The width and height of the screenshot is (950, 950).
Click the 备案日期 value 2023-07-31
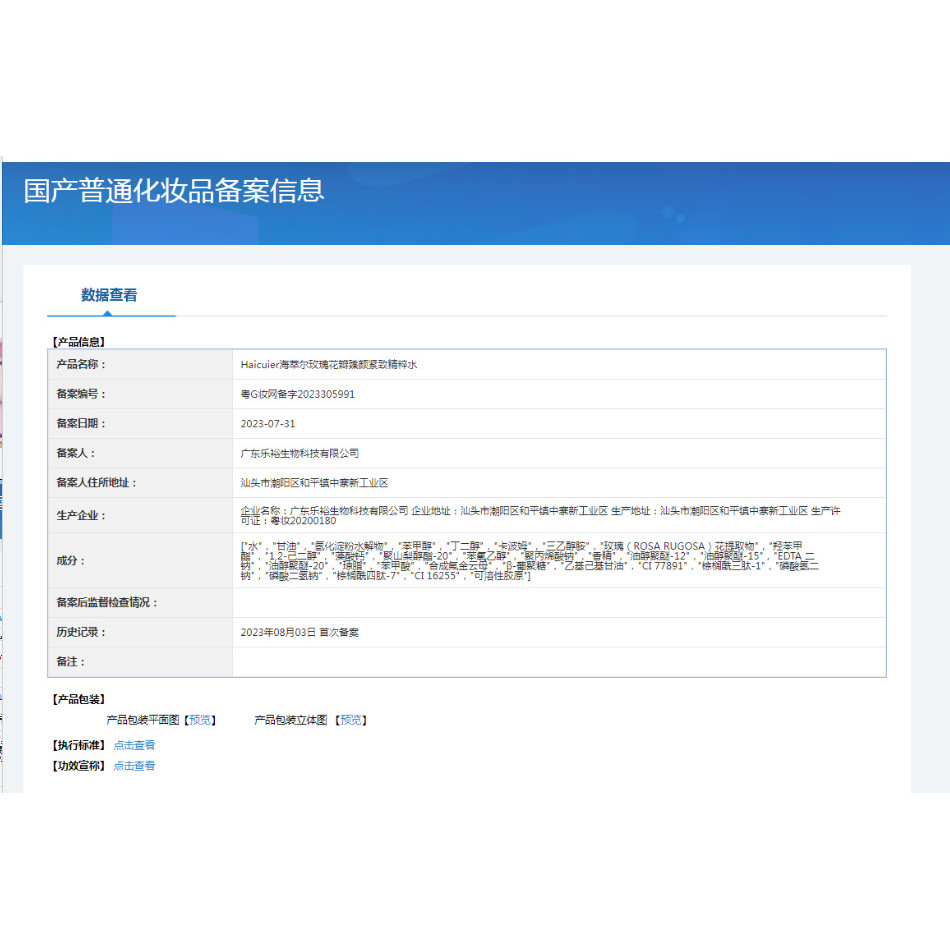click(x=268, y=424)
